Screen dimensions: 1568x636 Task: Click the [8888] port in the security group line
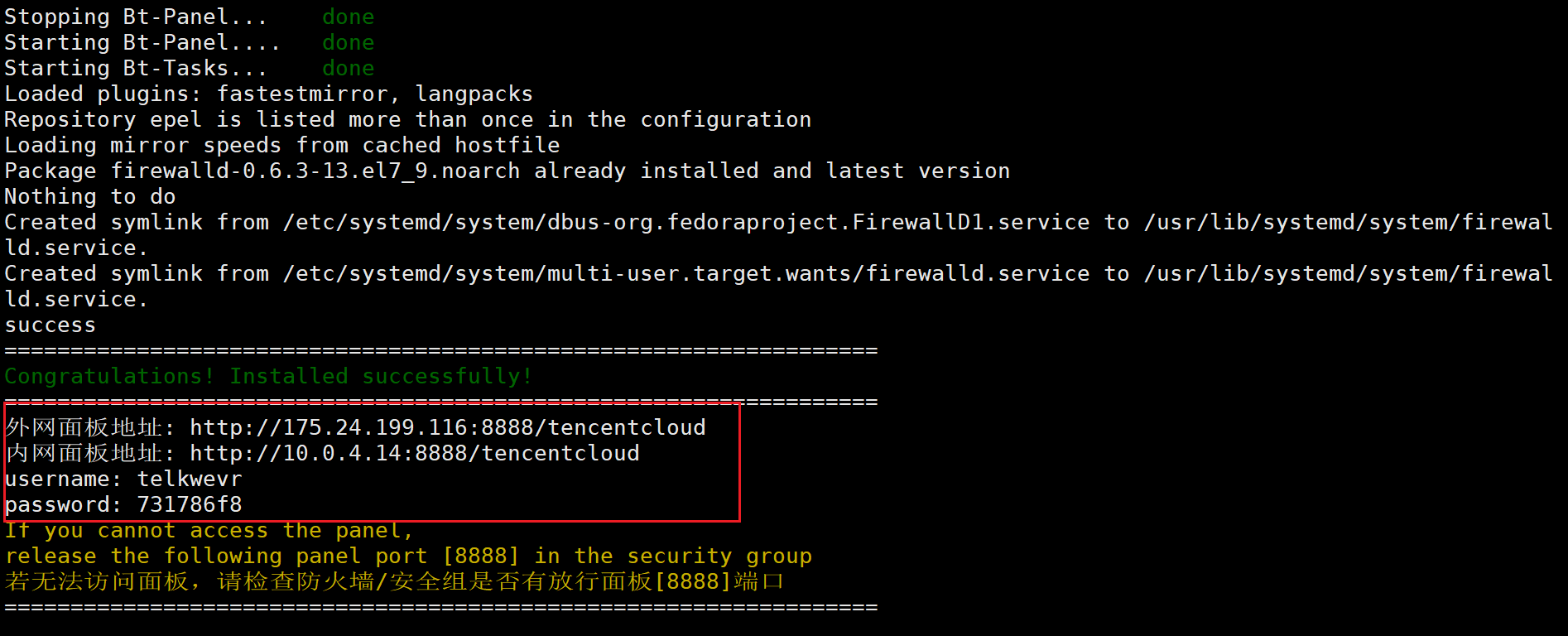[481, 556]
